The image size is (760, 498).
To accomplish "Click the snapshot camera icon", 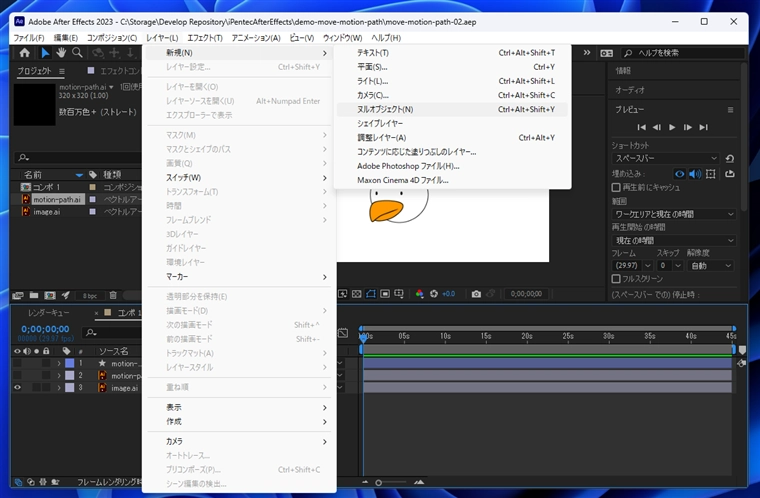I will coord(476,294).
